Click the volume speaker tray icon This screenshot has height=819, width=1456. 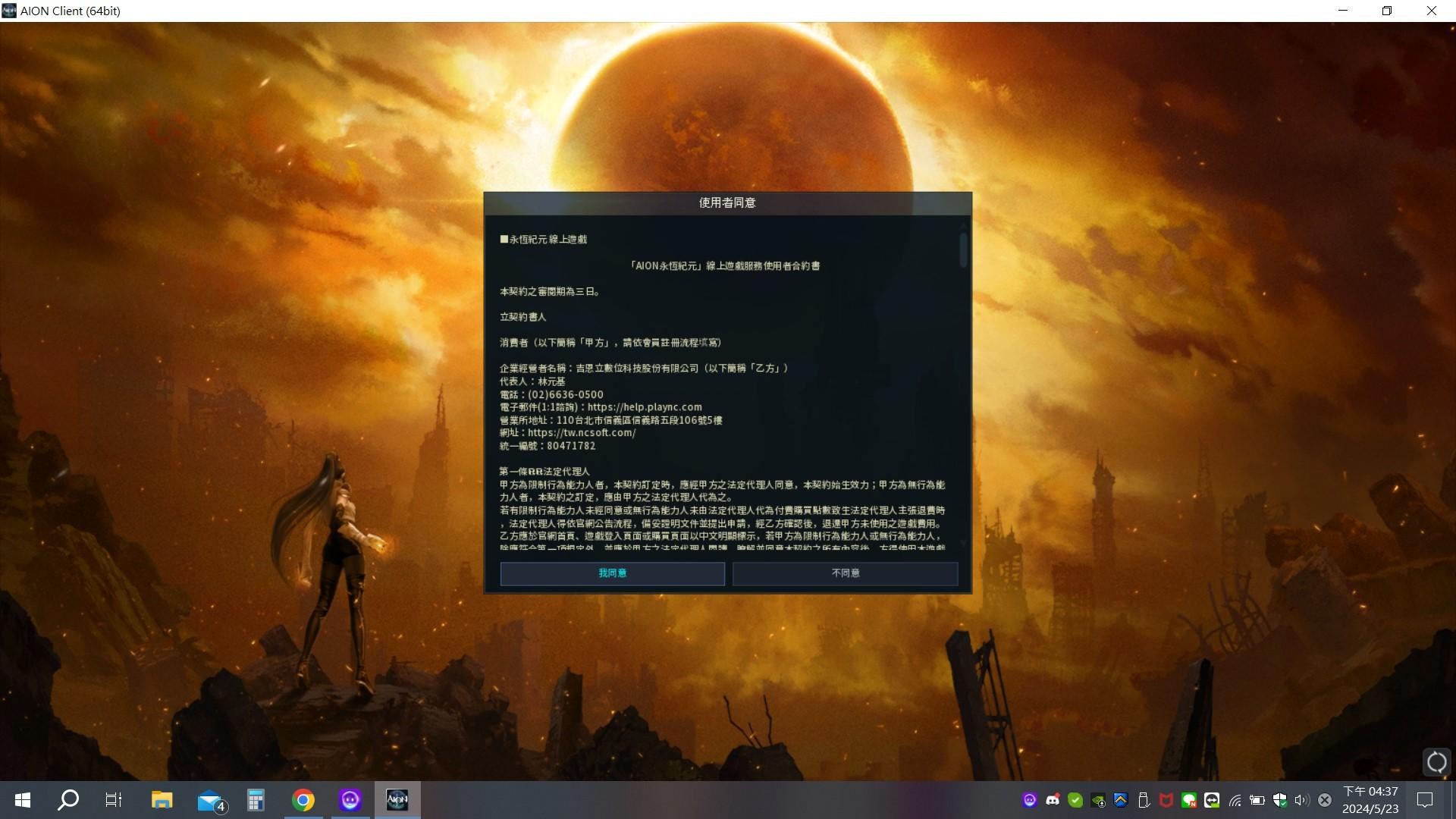coord(1302,800)
